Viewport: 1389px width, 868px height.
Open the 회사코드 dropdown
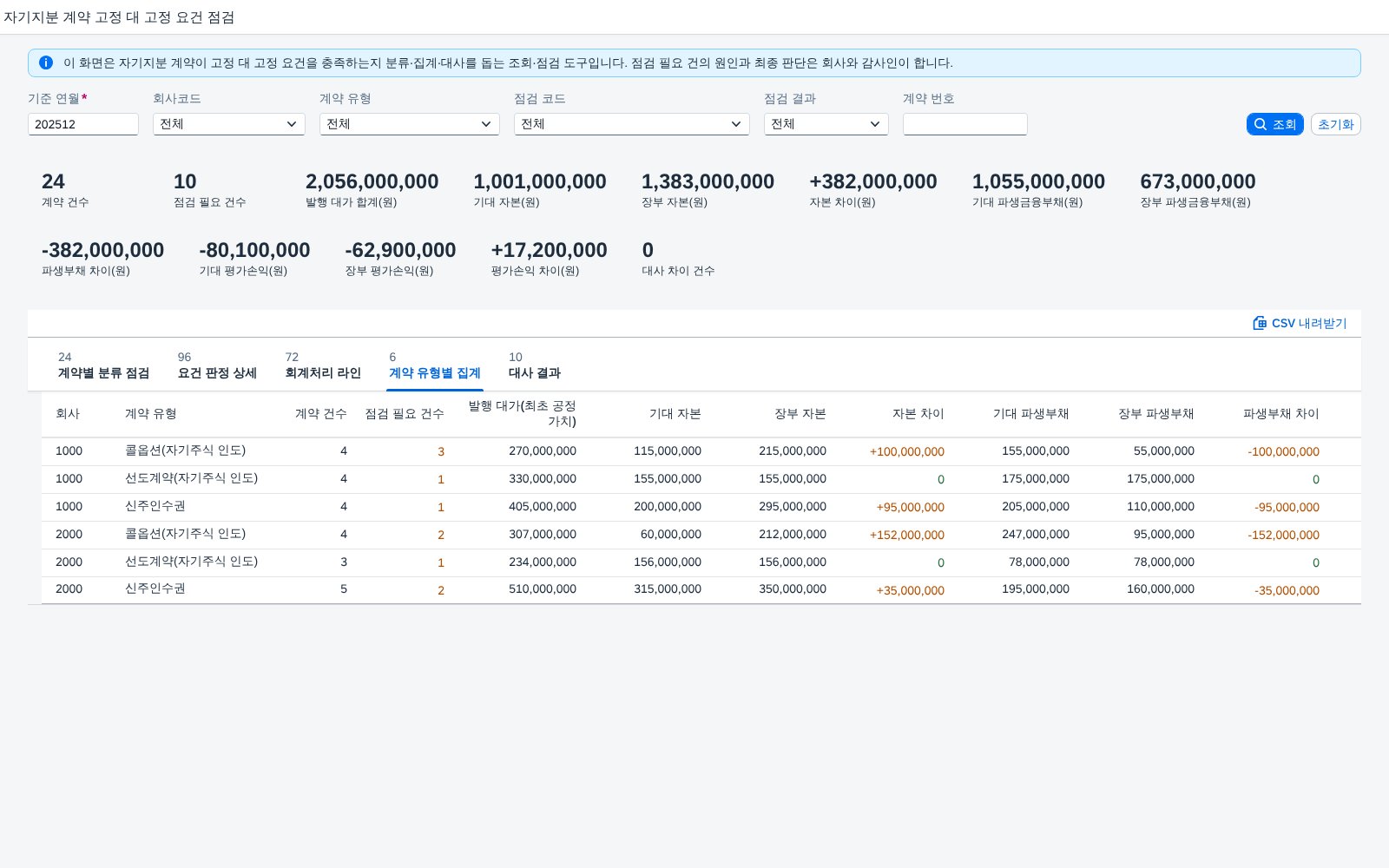pos(229,124)
